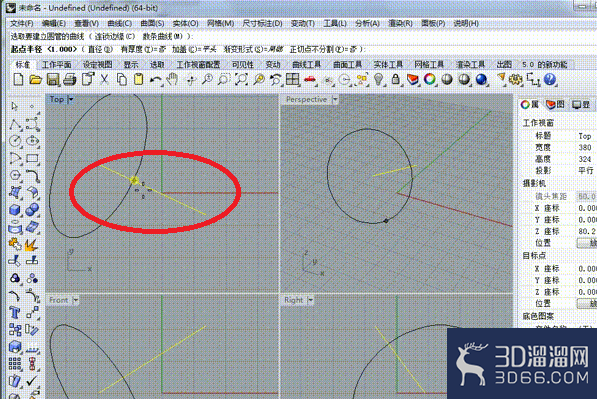
Task: Open the 渲染(R) menu
Action: click(400, 24)
